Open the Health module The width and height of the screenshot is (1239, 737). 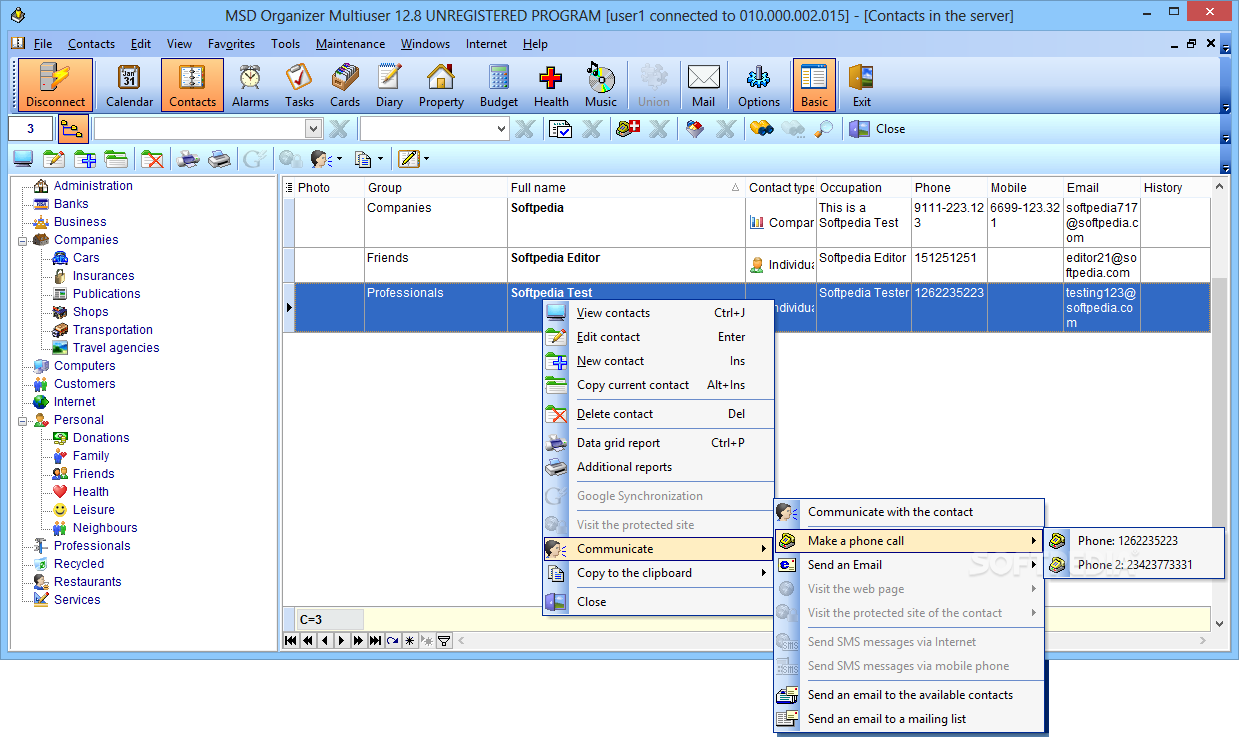pyautogui.click(x=551, y=85)
